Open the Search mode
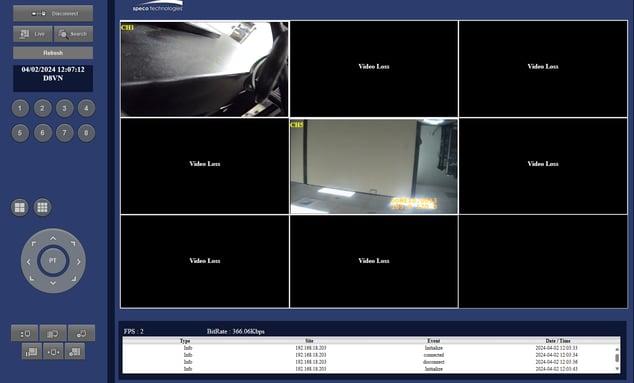This screenshot has height=383, width=634. pyautogui.click(x=74, y=34)
